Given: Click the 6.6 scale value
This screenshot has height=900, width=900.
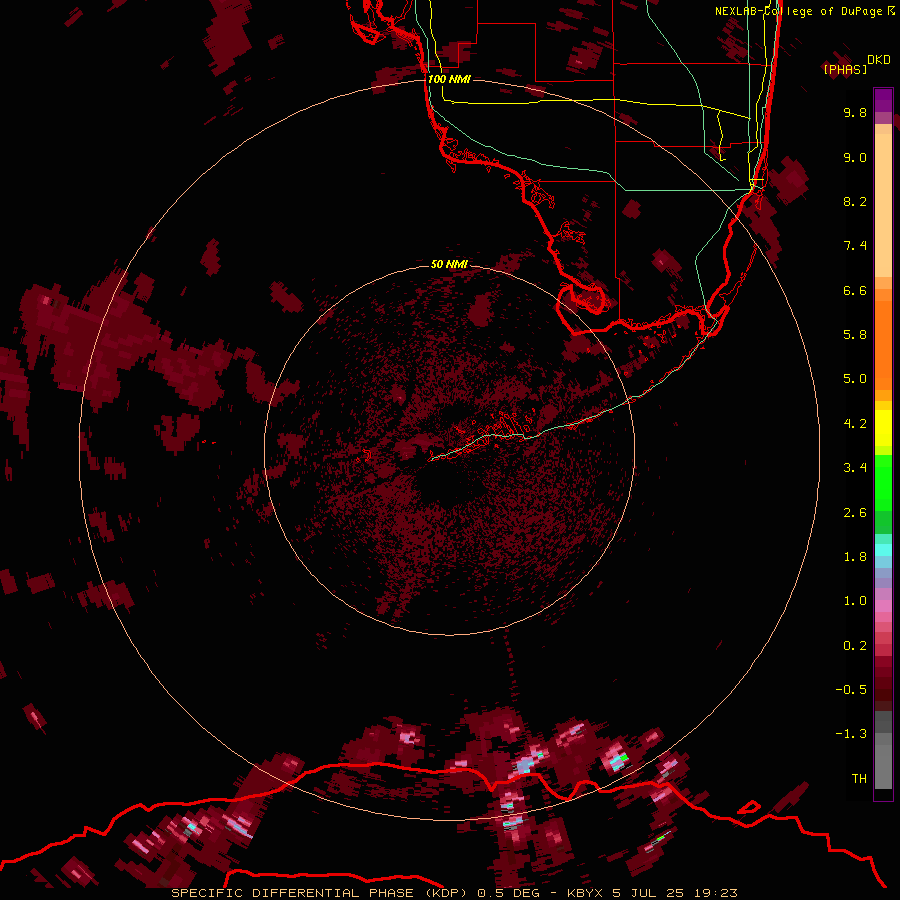Looking at the screenshot, I should pos(855,290).
